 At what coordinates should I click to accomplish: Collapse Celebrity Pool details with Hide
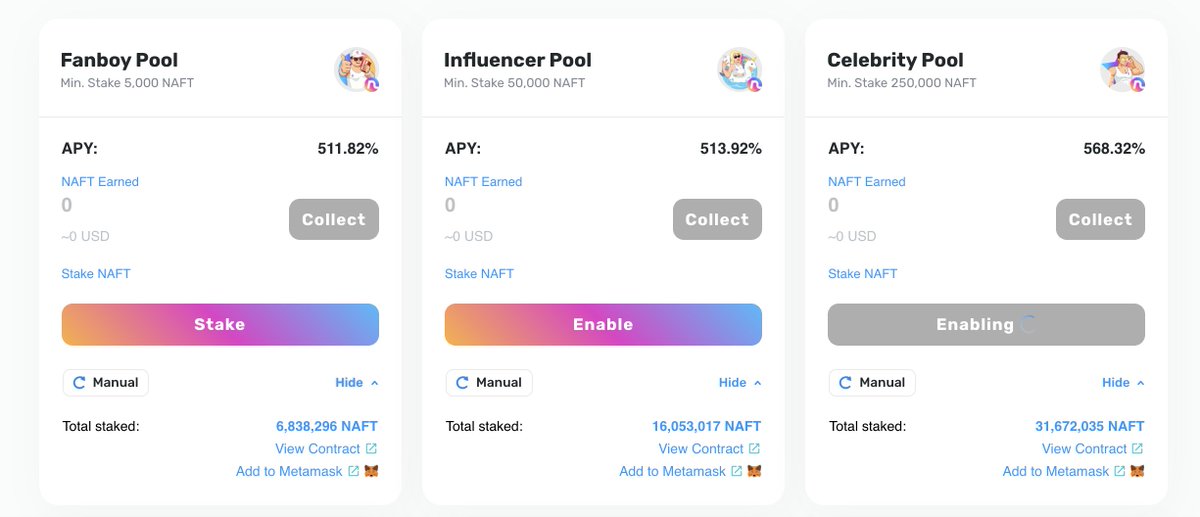point(1123,382)
